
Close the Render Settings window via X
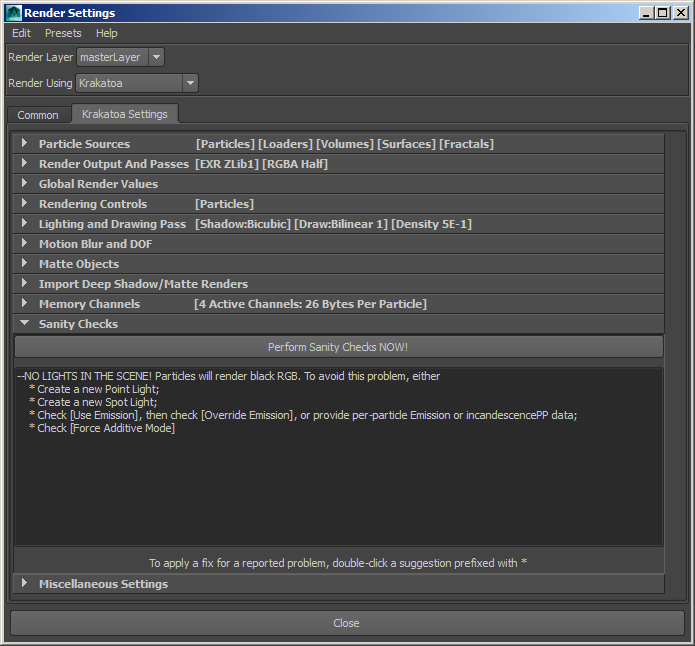pos(680,13)
